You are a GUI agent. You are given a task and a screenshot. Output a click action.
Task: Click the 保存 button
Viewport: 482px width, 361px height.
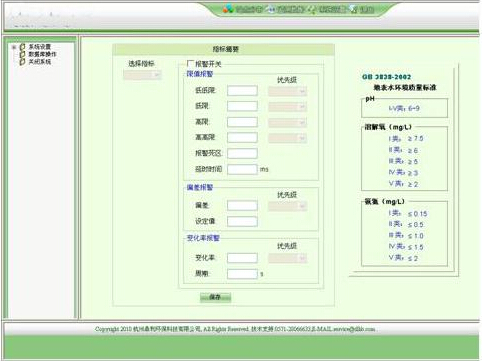coord(215,297)
